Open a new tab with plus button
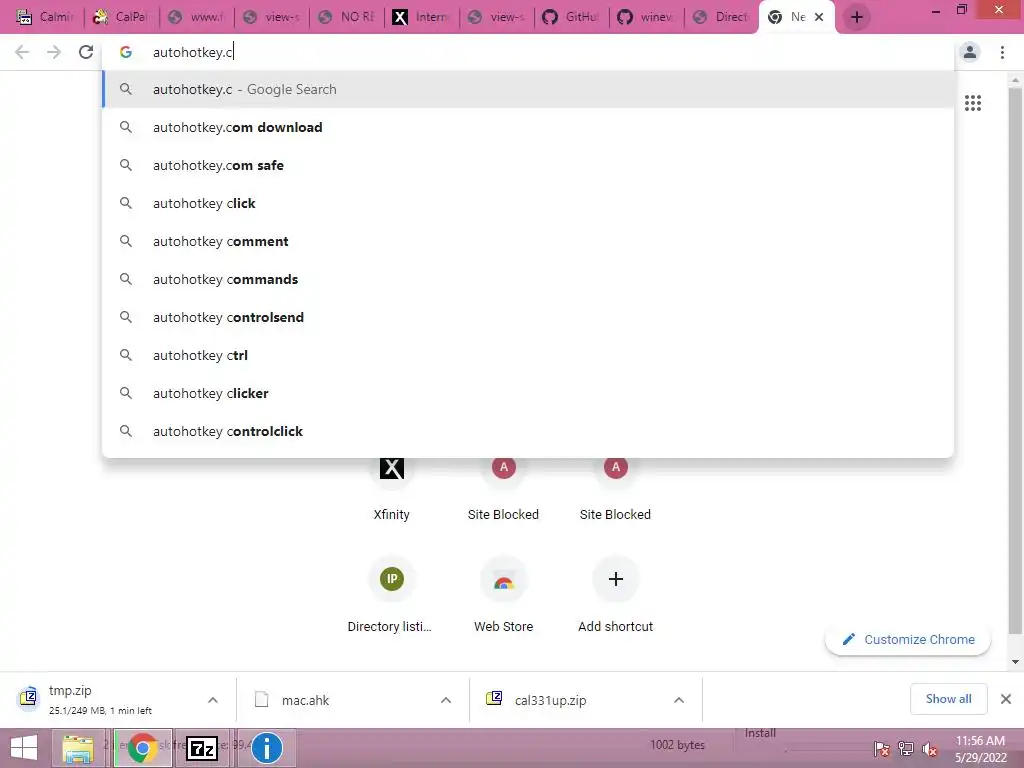The height and width of the screenshot is (768, 1024). coord(857,17)
